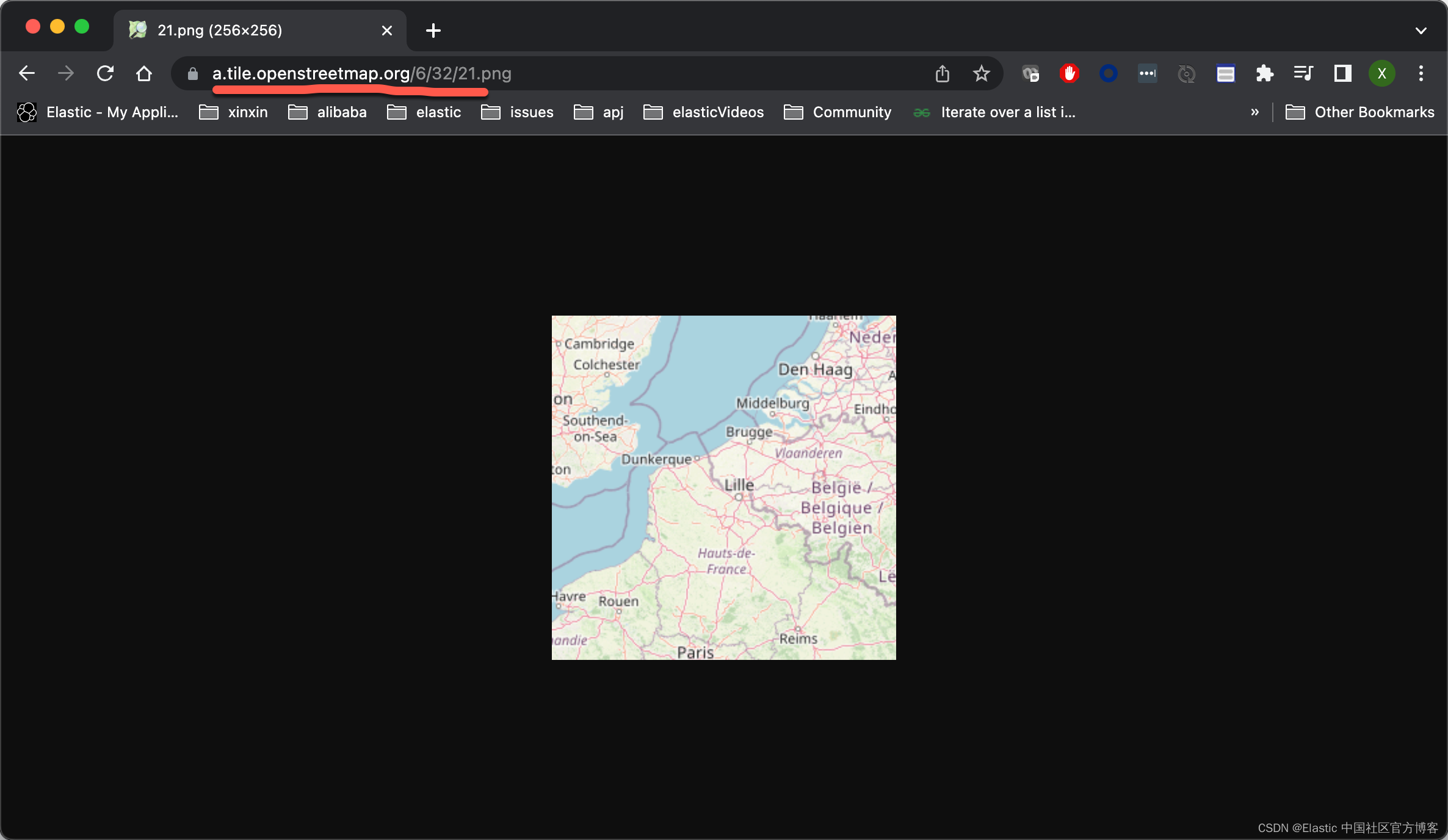This screenshot has height=840, width=1448.
Task: Open the password manager extension with dots icon
Action: point(1147,73)
